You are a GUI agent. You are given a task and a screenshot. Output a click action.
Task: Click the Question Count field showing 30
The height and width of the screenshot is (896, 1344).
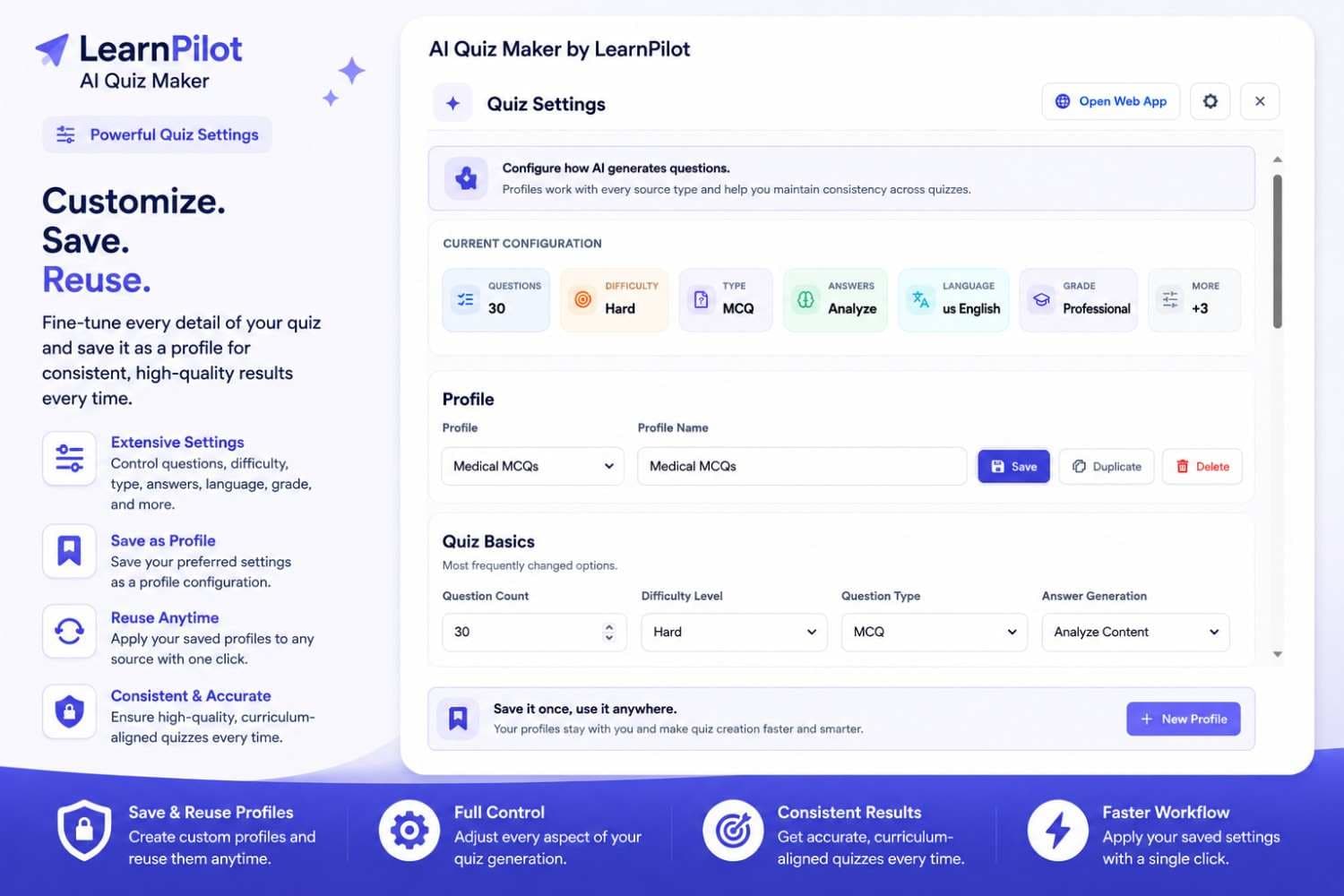(534, 632)
